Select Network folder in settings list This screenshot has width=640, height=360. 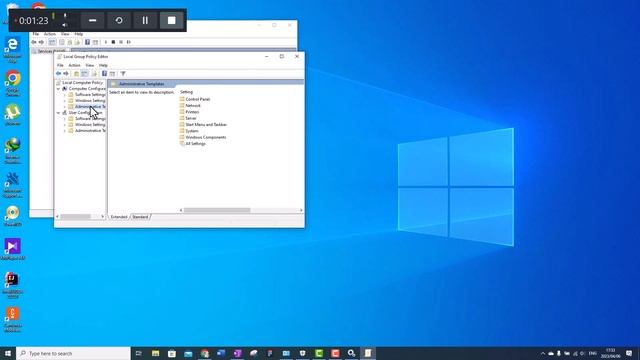190,105
